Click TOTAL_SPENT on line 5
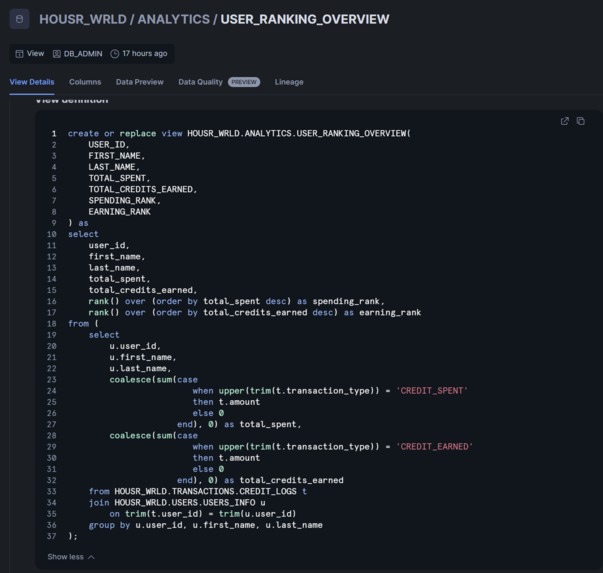The image size is (603, 573). (x=117, y=178)
